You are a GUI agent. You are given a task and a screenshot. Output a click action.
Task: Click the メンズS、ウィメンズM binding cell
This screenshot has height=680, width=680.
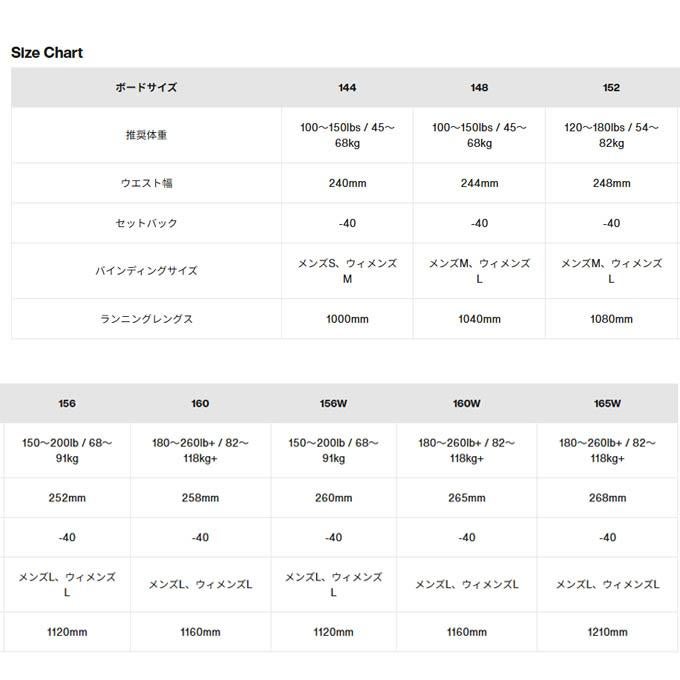[x=347, y=271]
